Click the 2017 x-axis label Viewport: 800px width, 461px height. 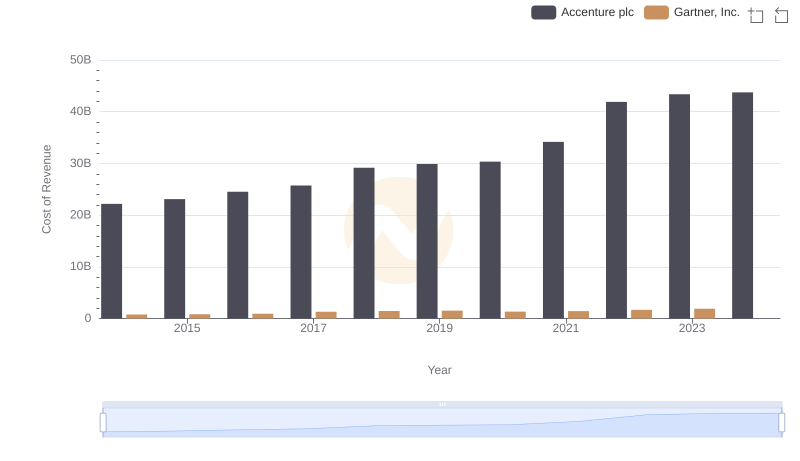pyautogui.click(x=313, y=328)
